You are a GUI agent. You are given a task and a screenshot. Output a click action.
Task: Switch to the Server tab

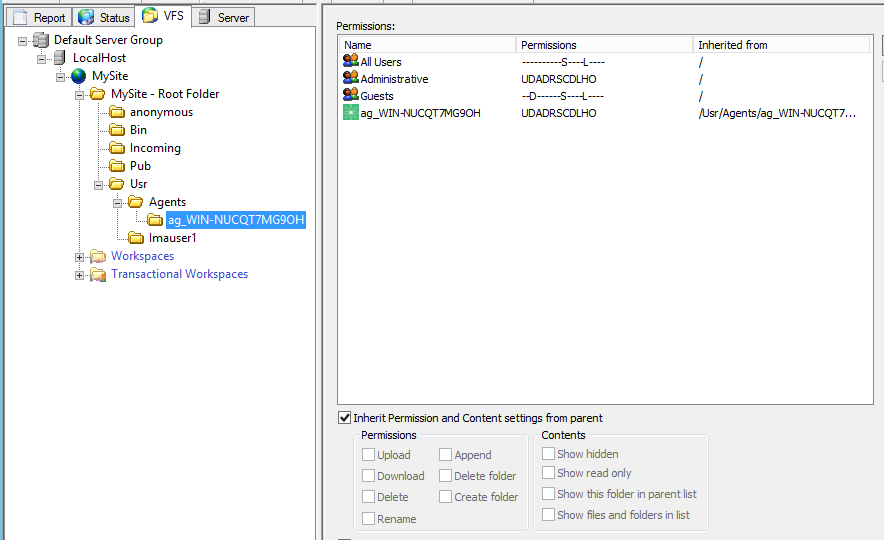pyautogui.click(x=224, y=17)
